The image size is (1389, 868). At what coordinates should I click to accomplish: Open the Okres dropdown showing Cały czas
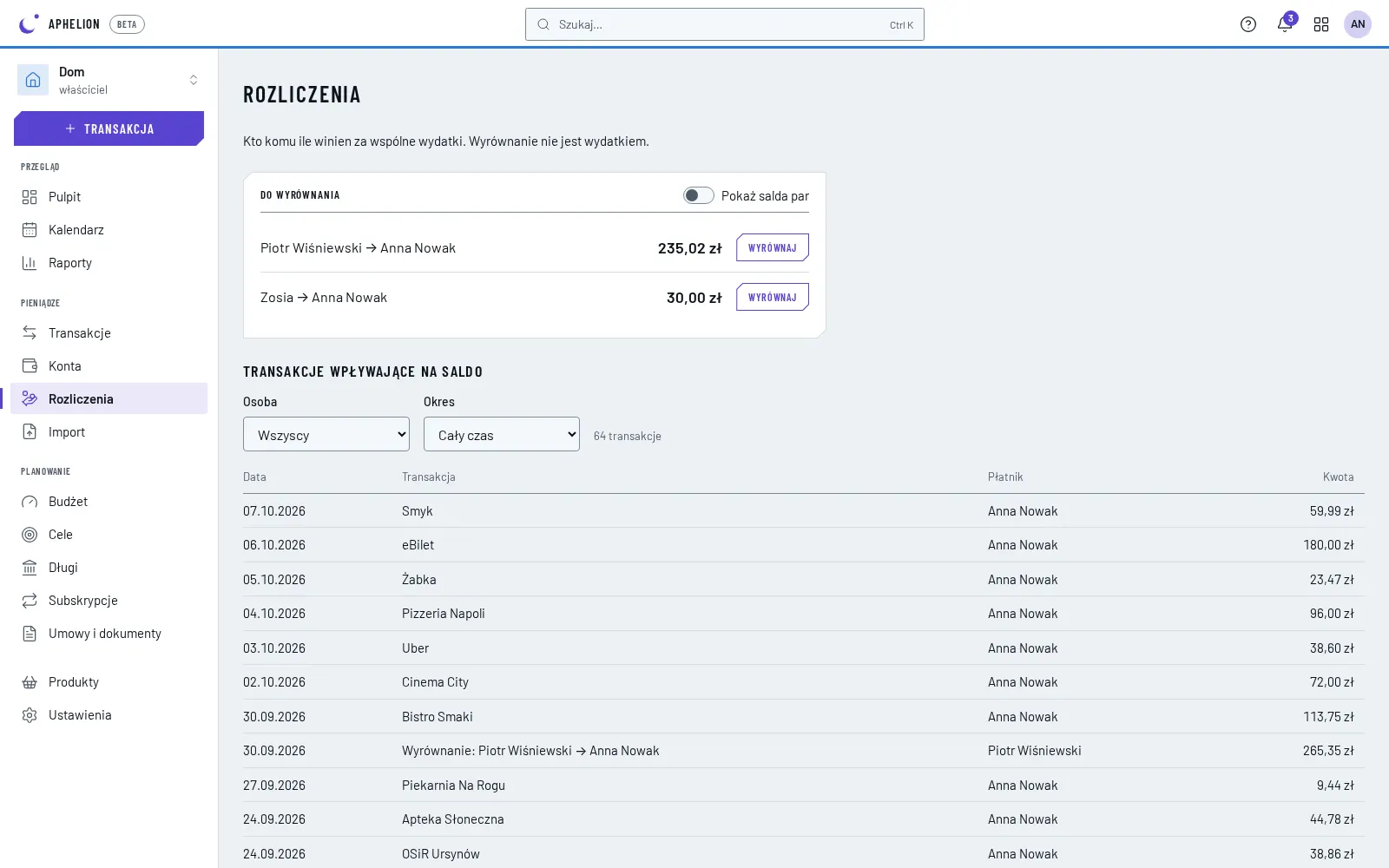(502, 434)
